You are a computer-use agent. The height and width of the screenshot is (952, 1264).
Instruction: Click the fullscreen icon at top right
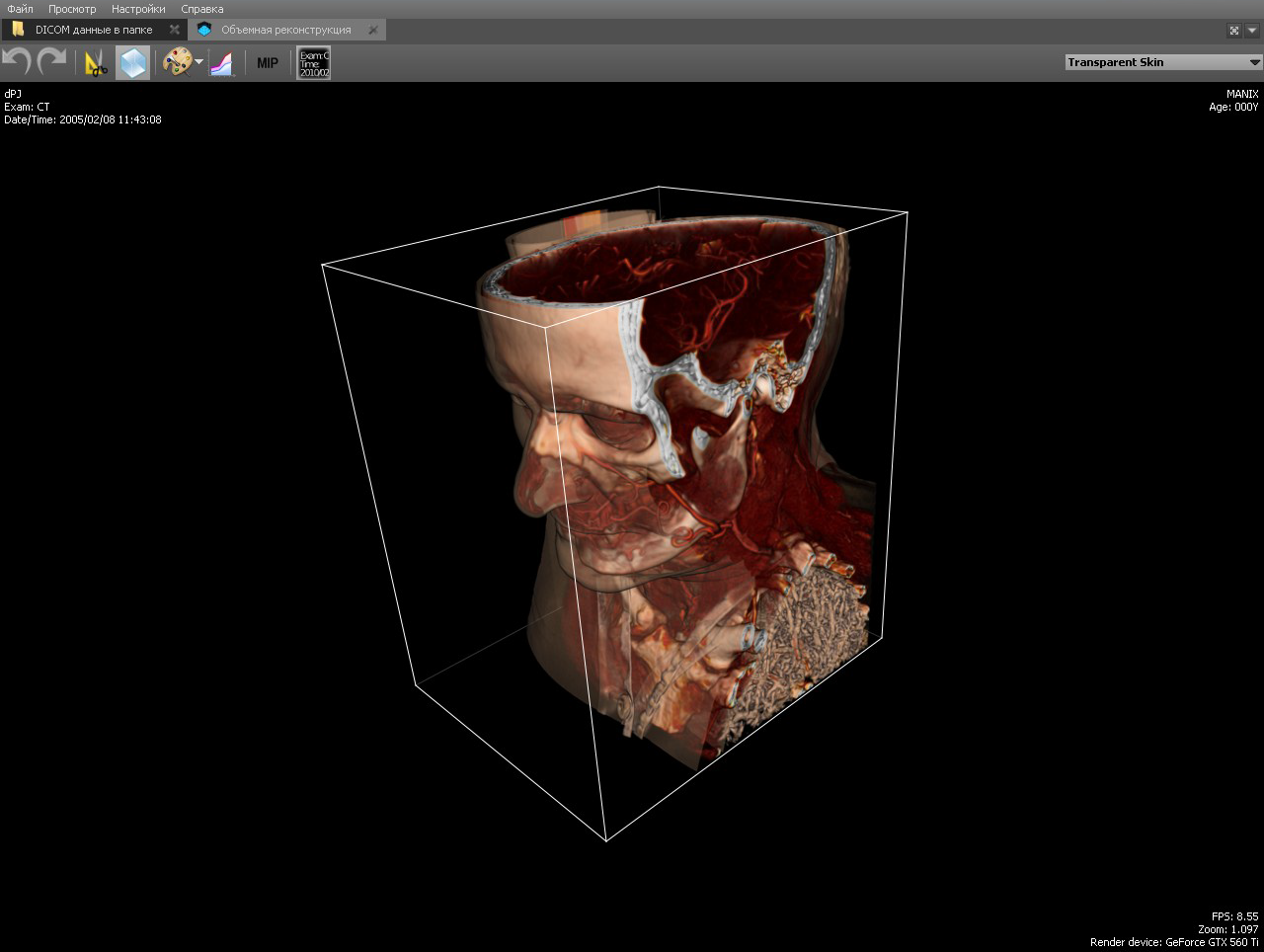click(x=1234, y=31)
